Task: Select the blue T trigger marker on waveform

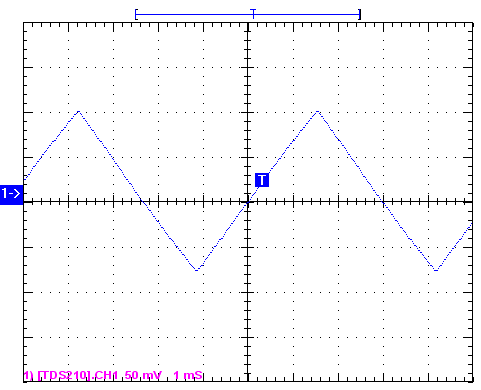Action: 262,180
